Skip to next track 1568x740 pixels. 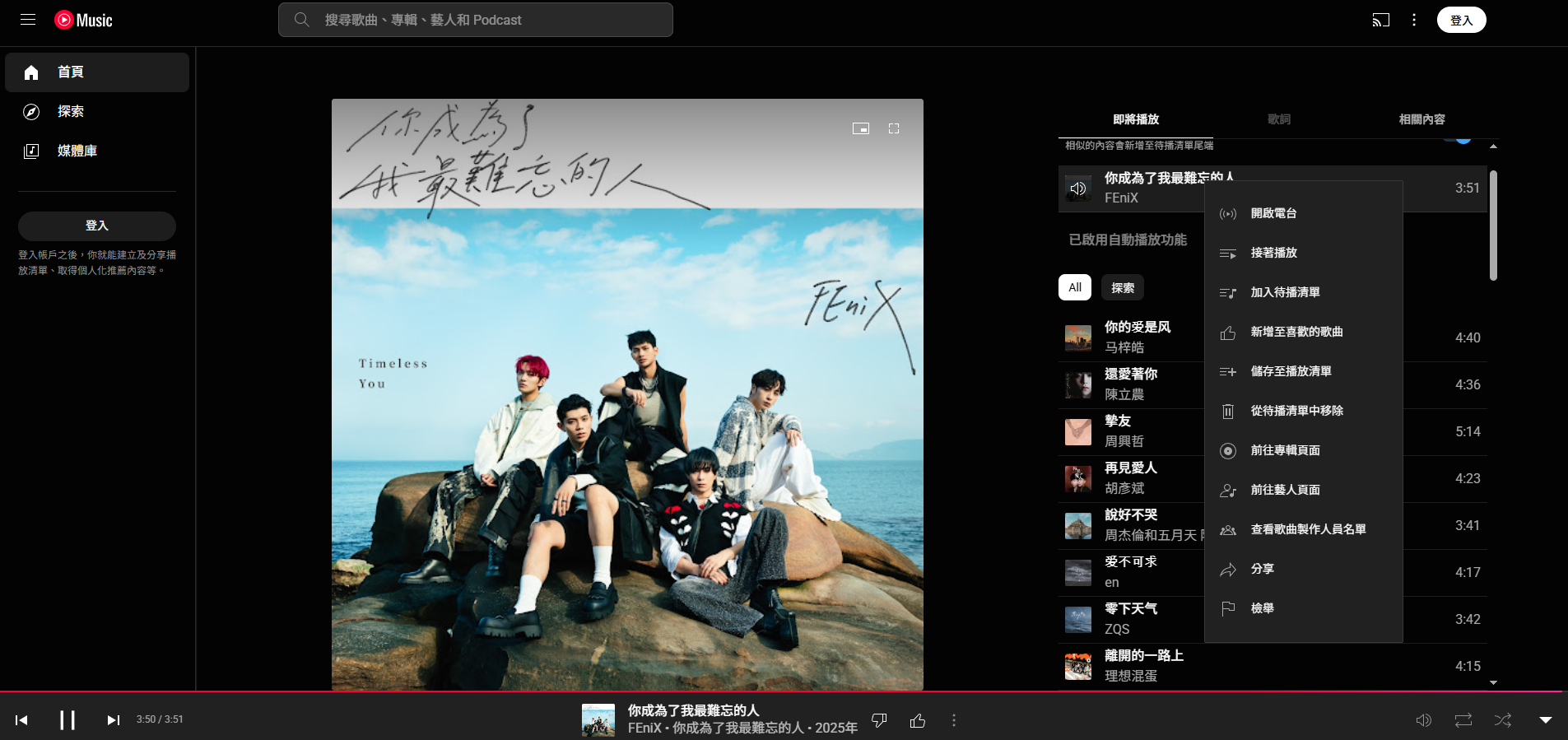tap(114, 720)
